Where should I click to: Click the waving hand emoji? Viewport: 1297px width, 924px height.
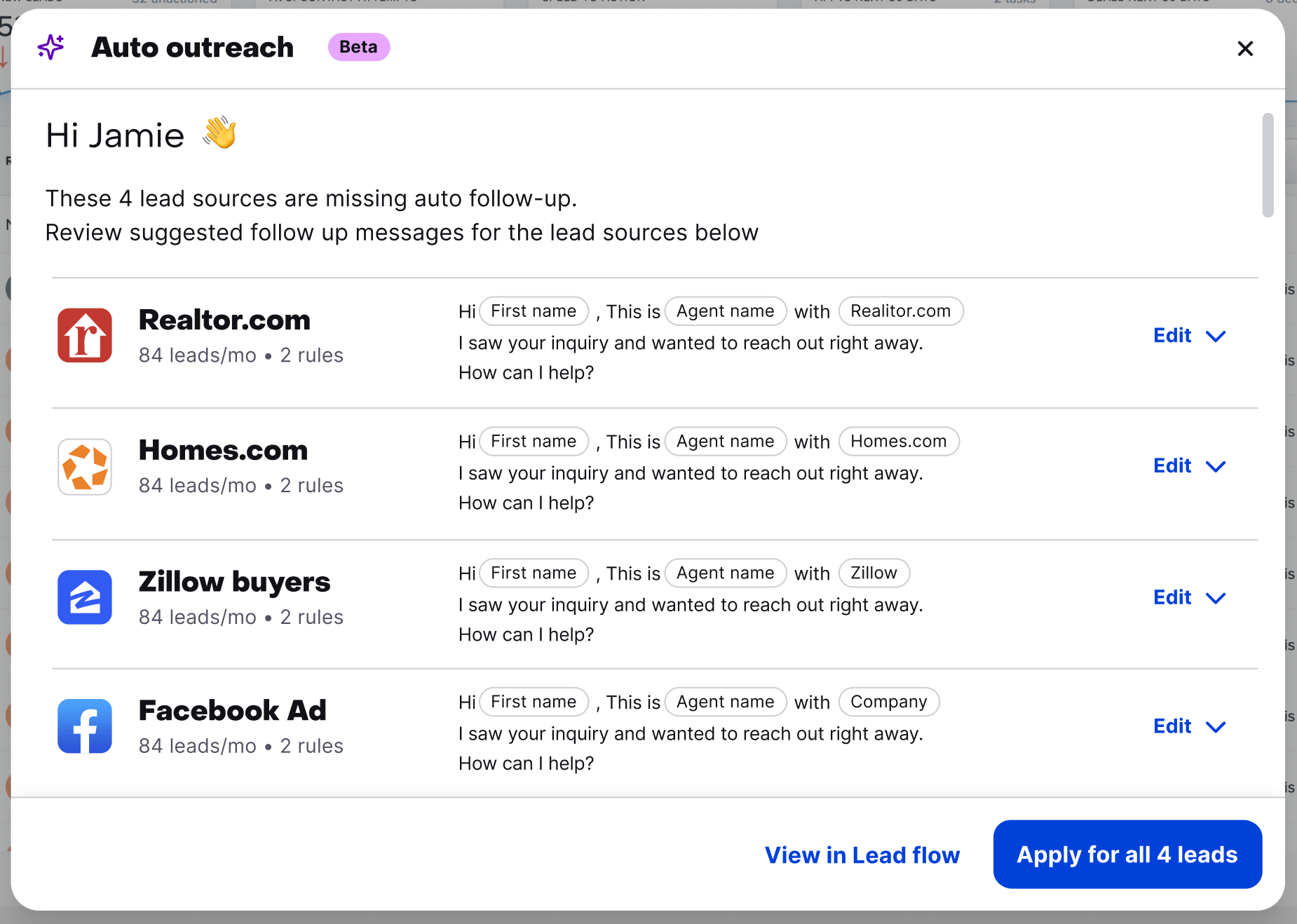click(x=220, y=133)
